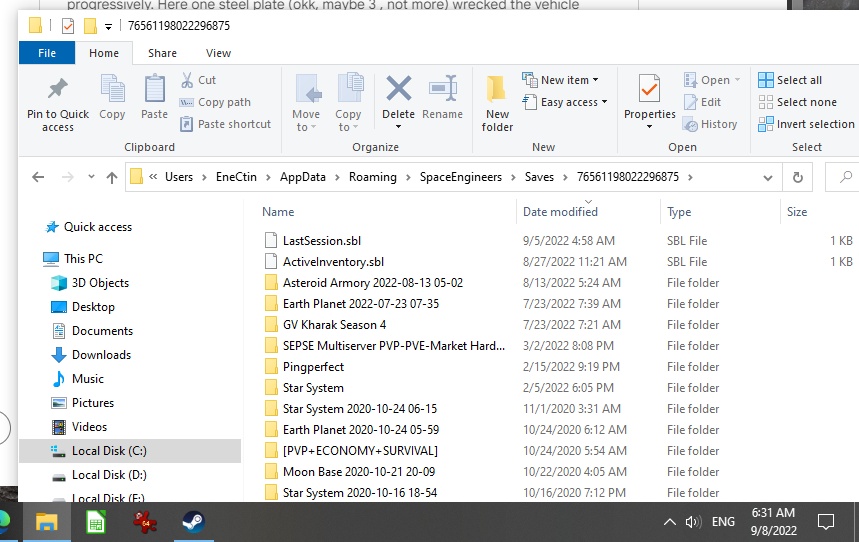Select the GV Kharak Season 4 folder
This screenshot has width=859, height=542.
(x=334, y=325)
